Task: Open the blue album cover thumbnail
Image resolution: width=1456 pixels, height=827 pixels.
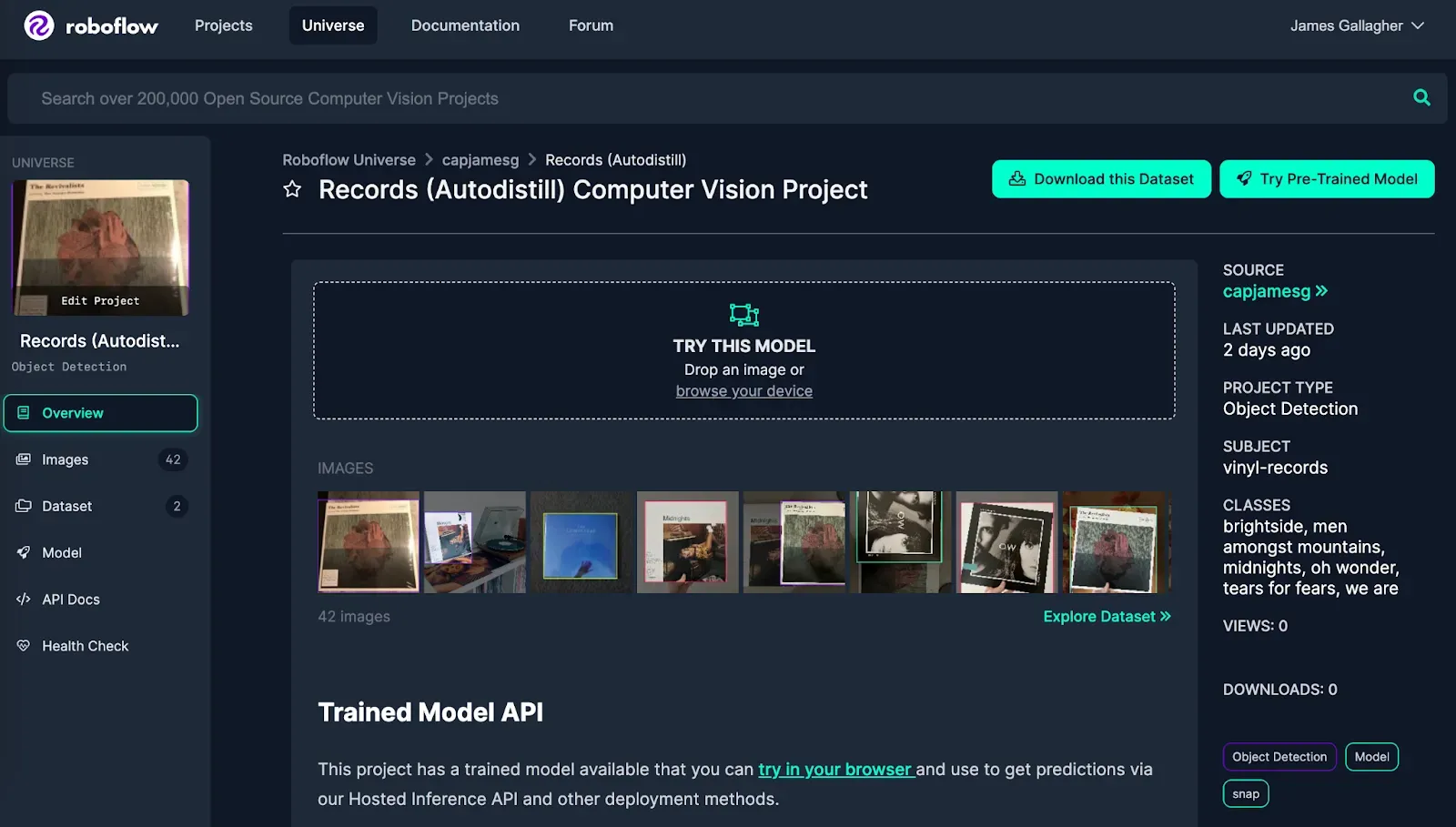Action: click(581, 542)
